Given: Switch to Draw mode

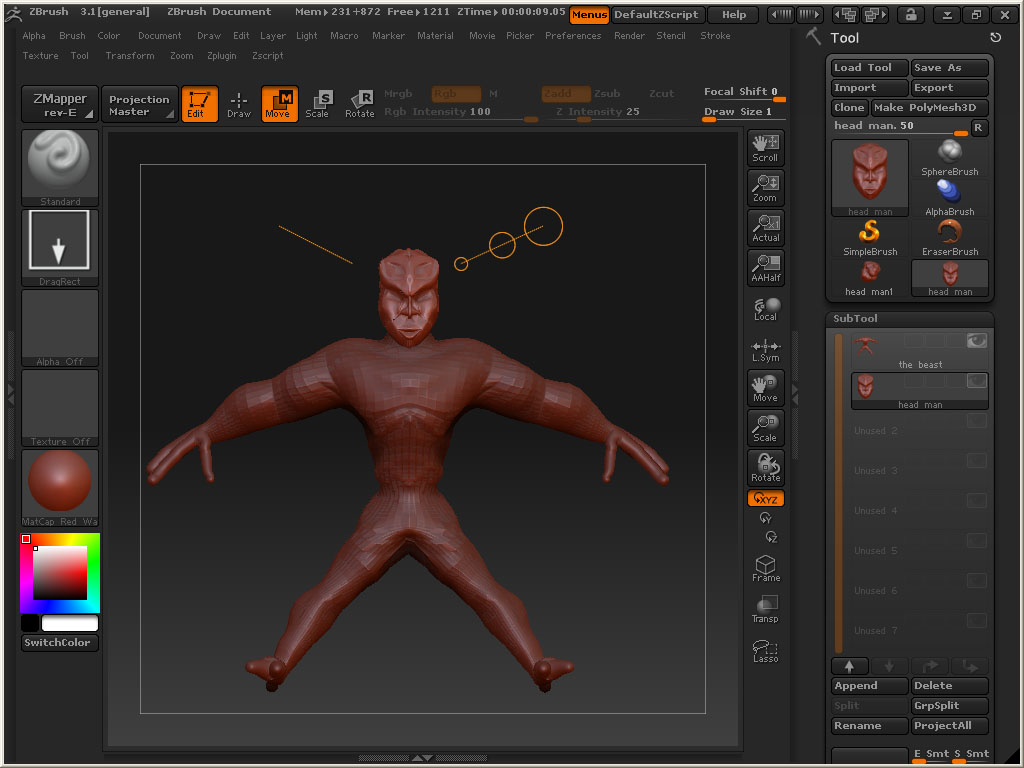Looking at the screenshot, I should click(x=239, y=103).
